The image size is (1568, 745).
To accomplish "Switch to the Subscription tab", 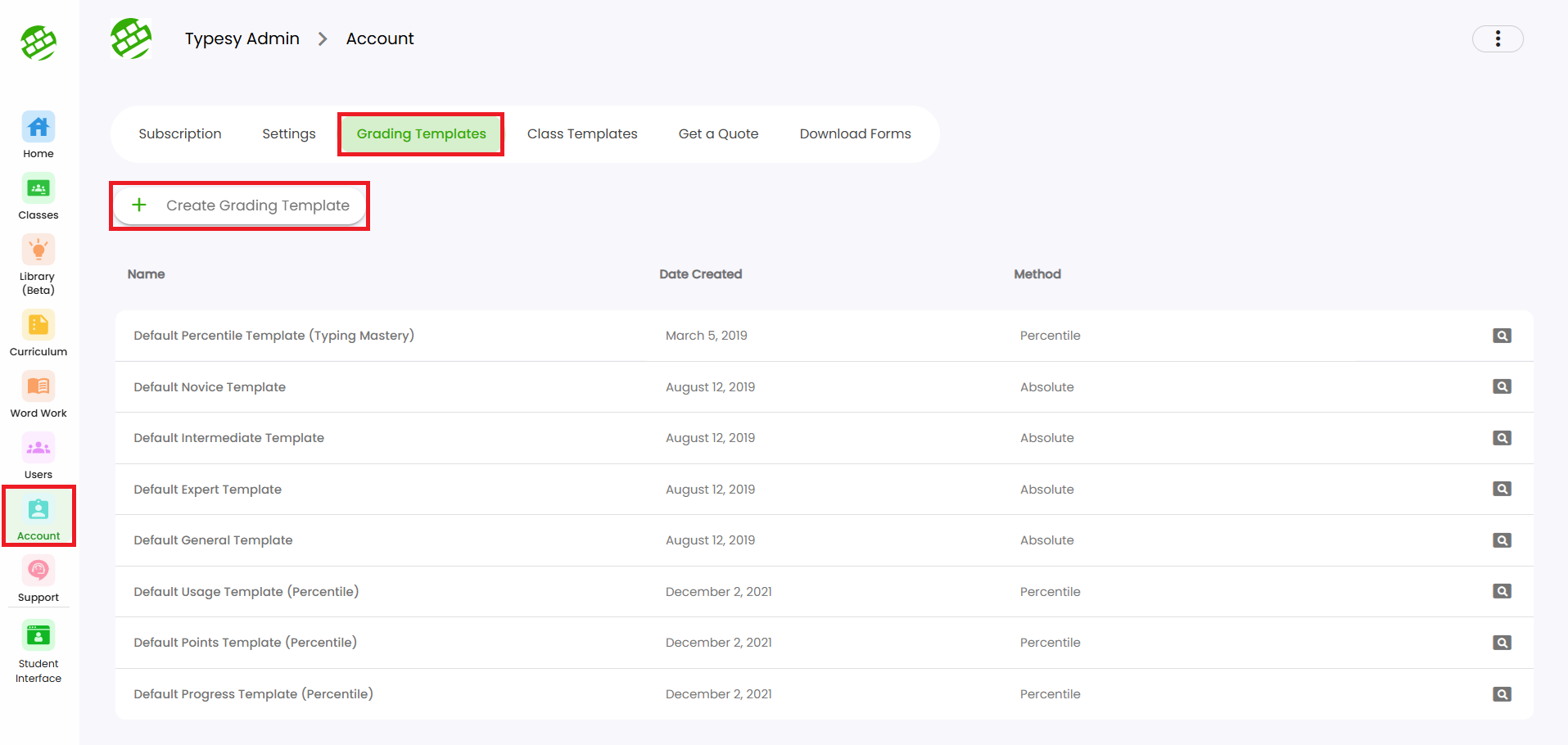I will point(180,133).
